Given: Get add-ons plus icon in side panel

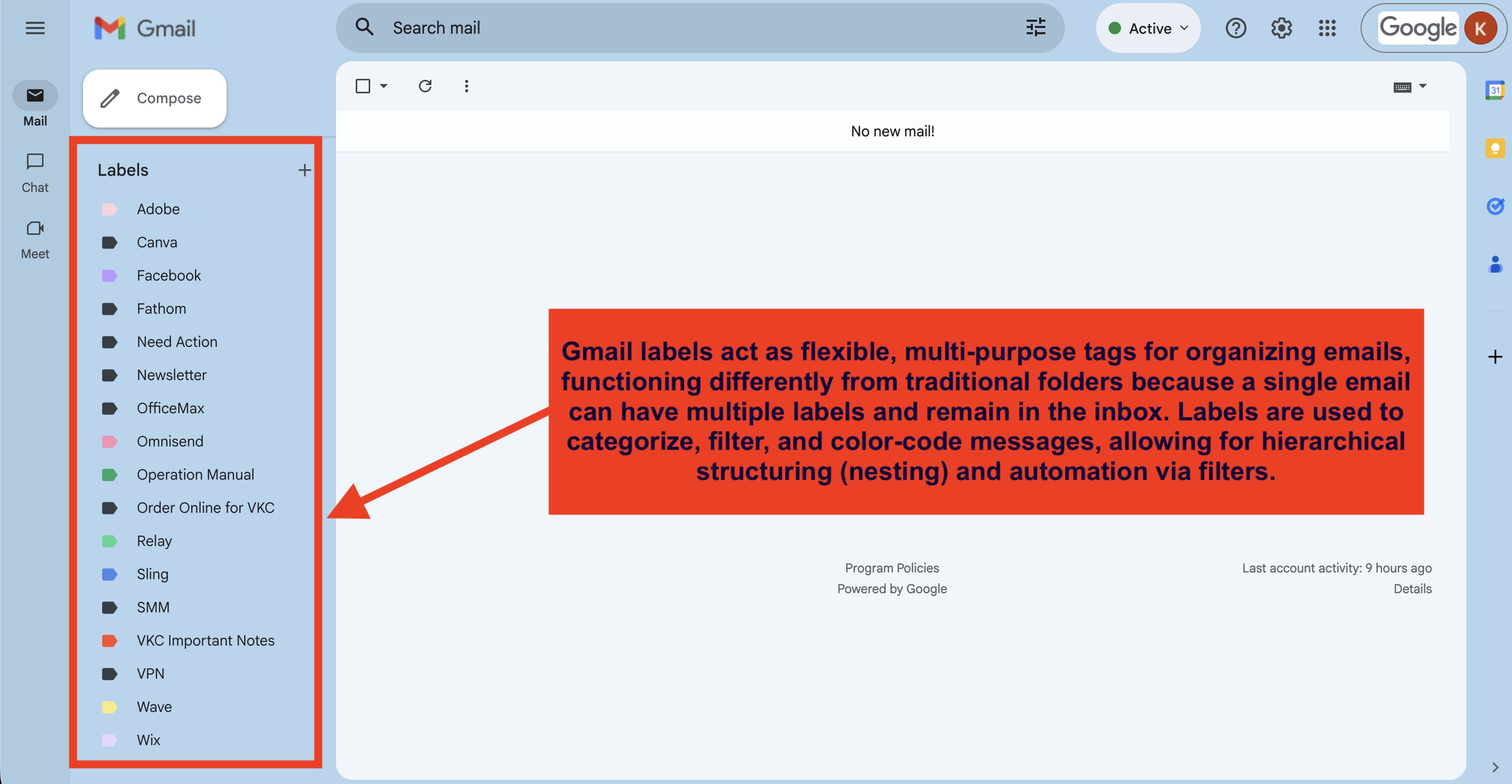Looking at the screenshot, I should (x=1494, y=357).
